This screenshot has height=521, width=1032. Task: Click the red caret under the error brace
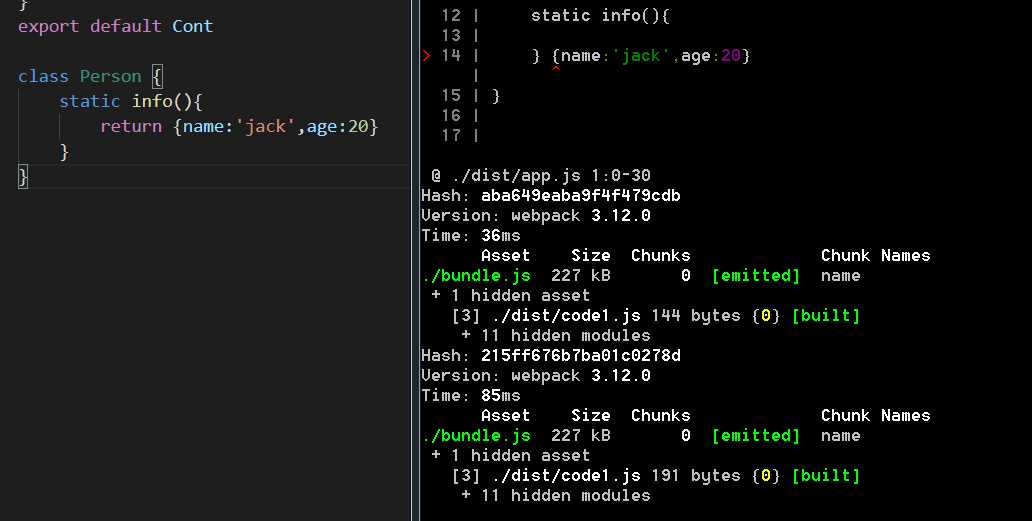(x=555, y=67)
